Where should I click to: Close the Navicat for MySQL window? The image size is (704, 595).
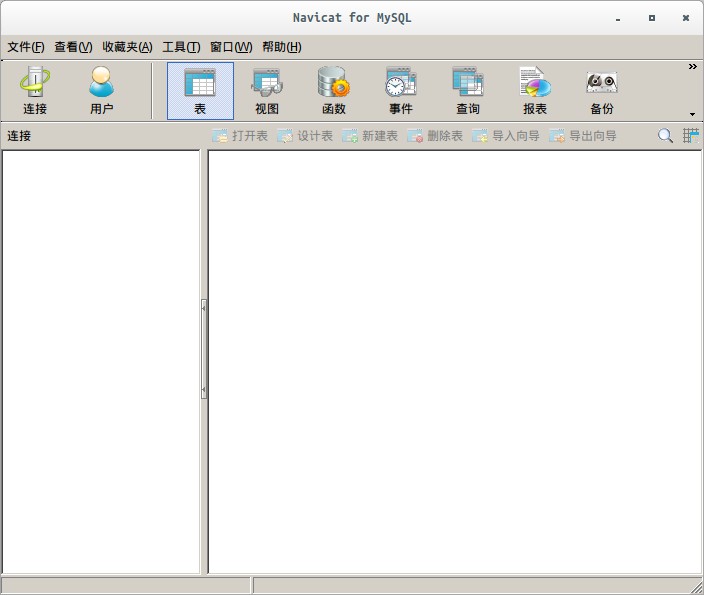[x=686, y=18]
